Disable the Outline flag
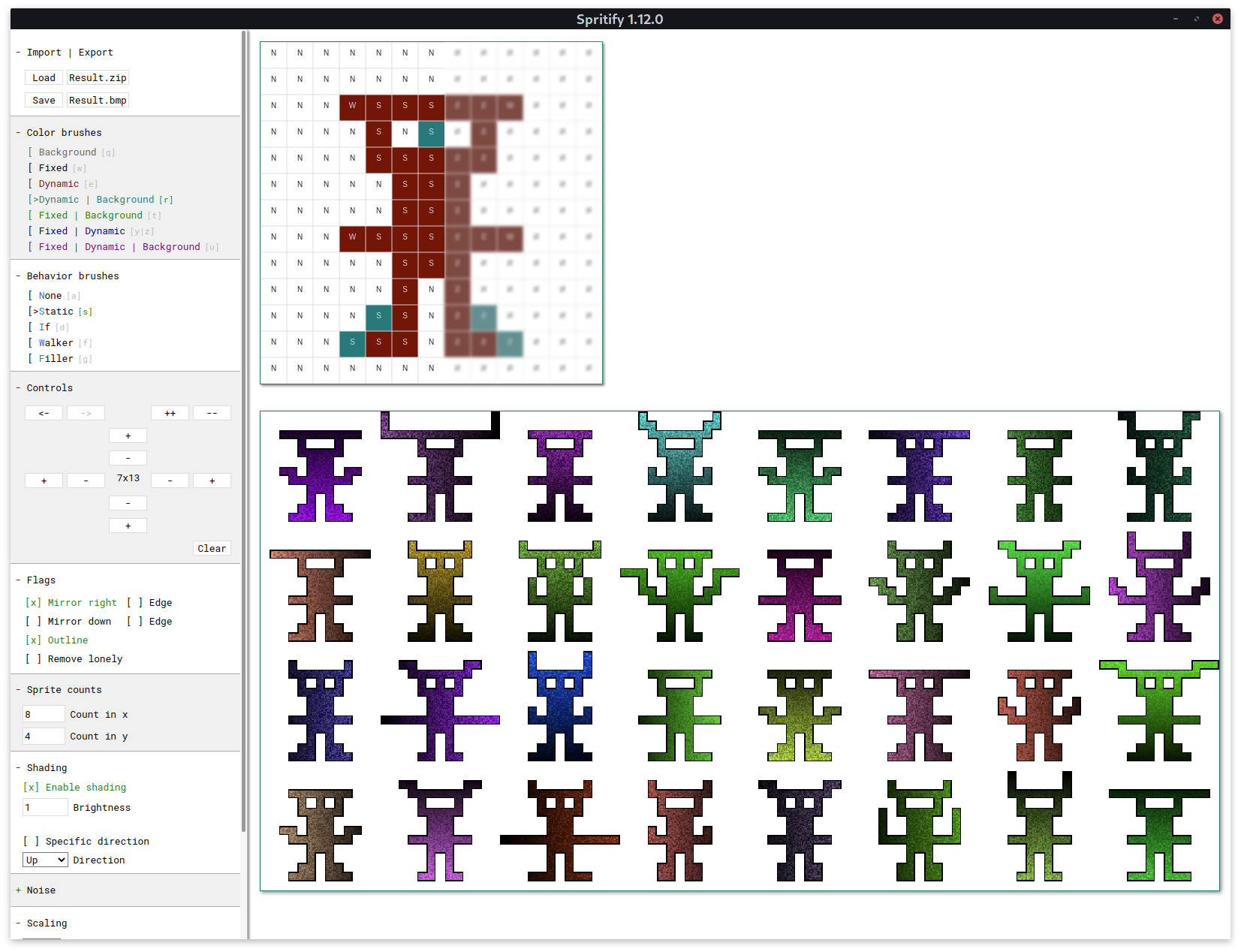 pos(33,640)
